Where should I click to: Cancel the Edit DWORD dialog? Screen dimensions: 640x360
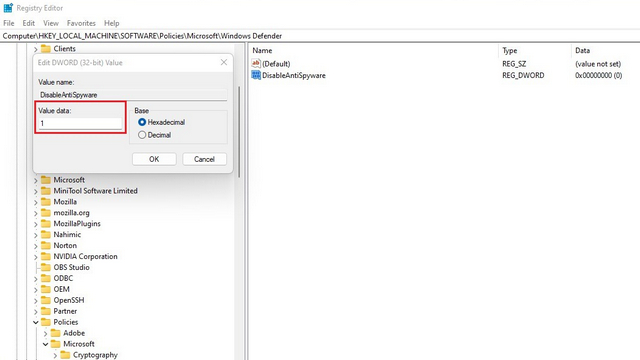(204, 159)
